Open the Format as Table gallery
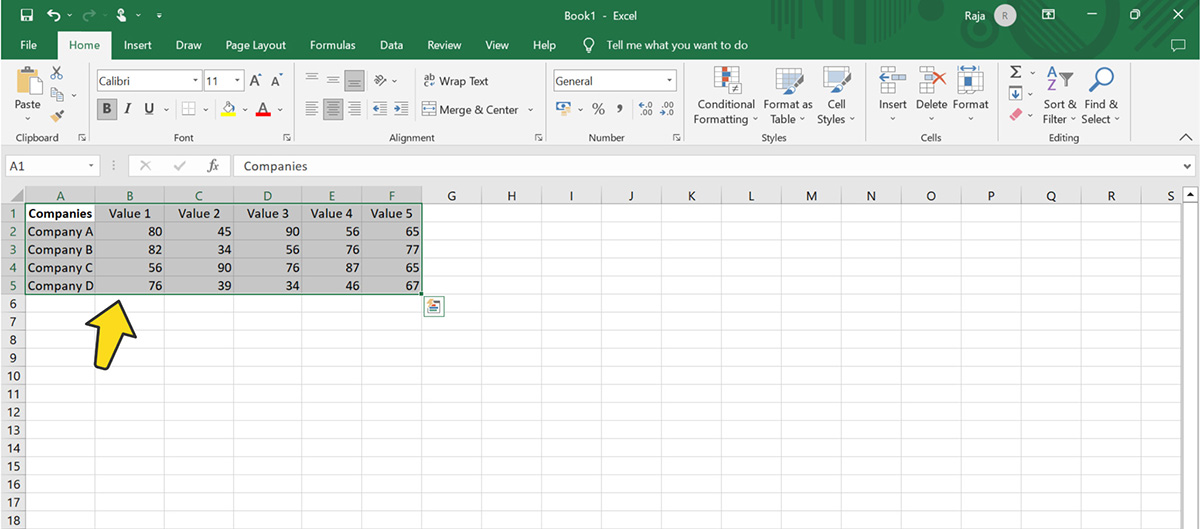Viewport: 1200px width, 529px height. [788, 82]
